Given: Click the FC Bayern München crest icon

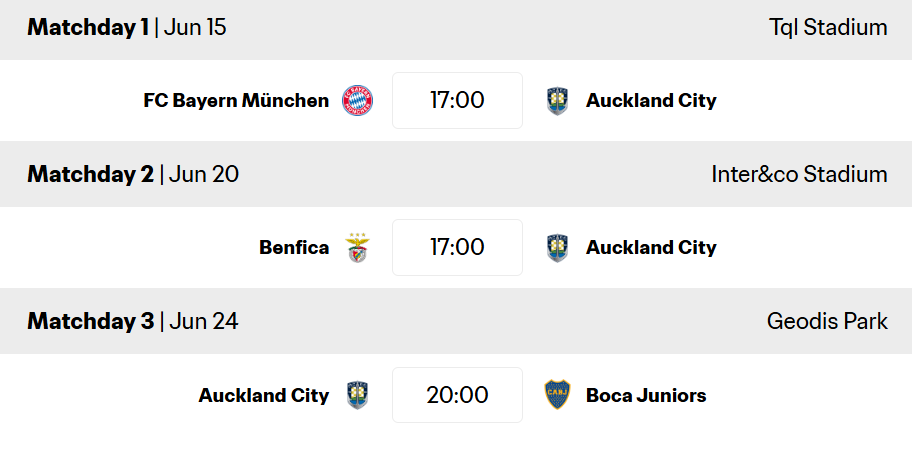Looking at the screenshot, I should click(357, 100).
